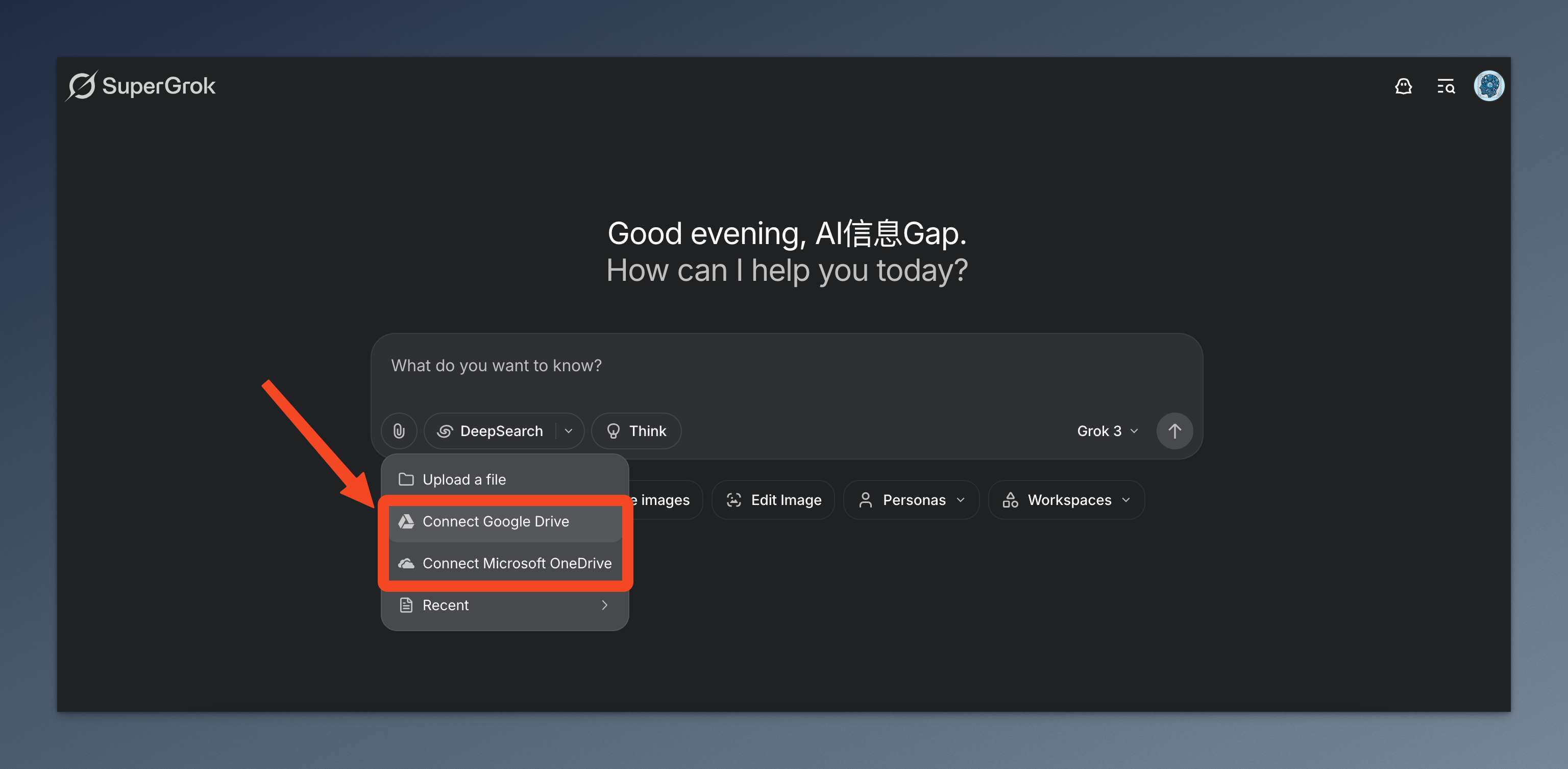Screen dimensions: 1568x769
Task: Click the OneDrive cloud icon
Action: point(406,563)
